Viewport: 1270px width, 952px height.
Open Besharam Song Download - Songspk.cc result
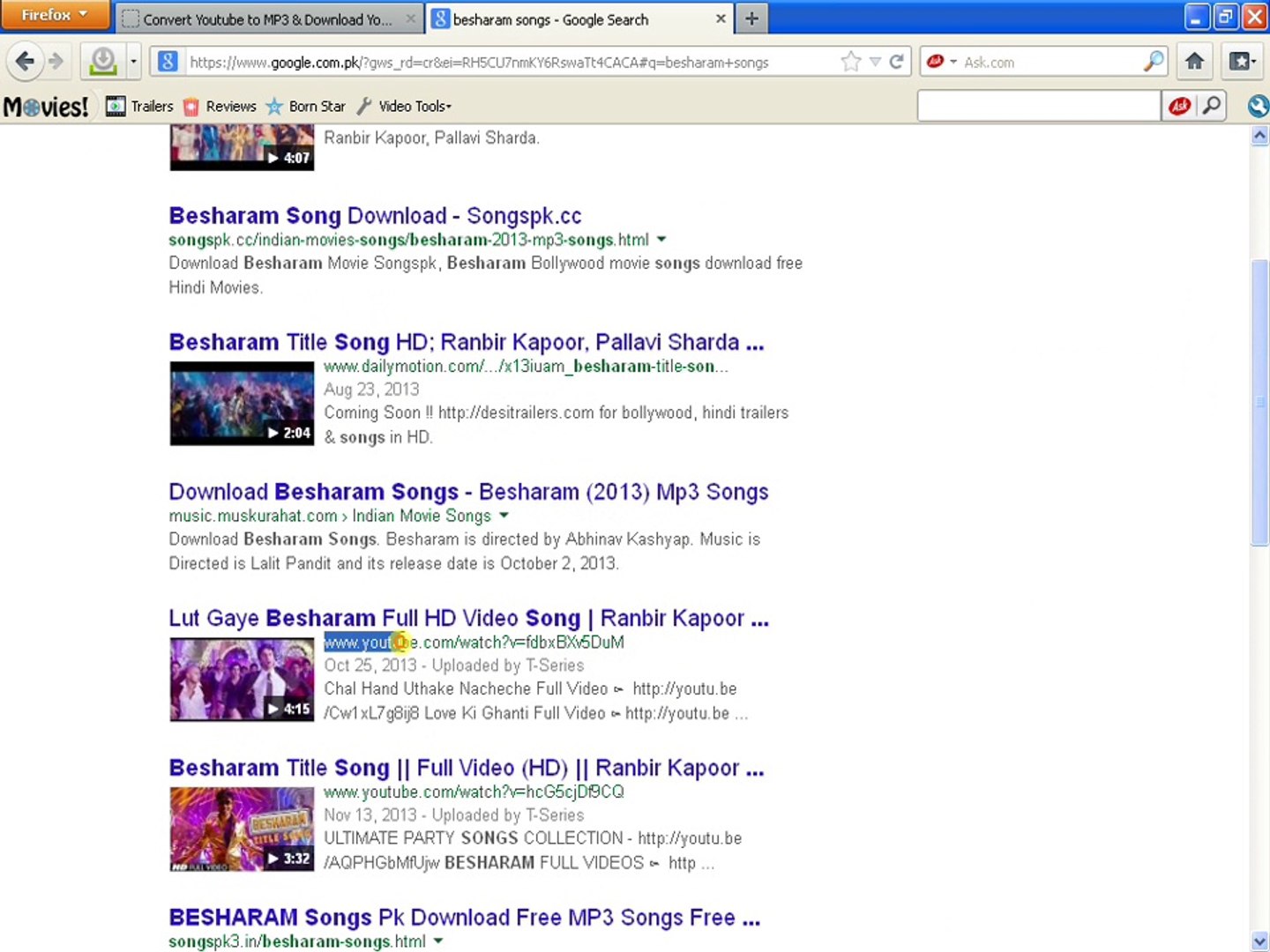[375, 216]
